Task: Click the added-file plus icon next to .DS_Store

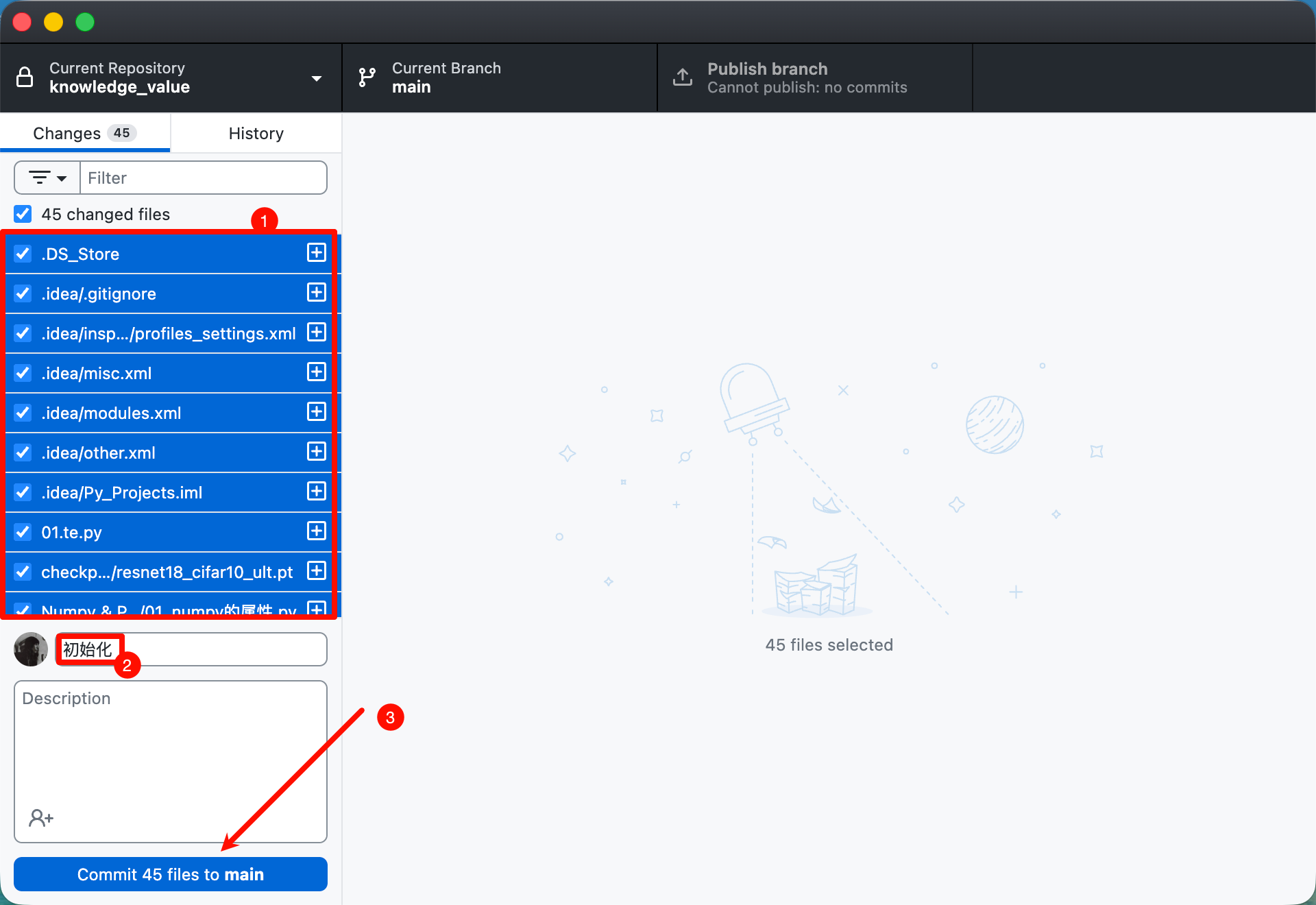Action: click(316, 253)
